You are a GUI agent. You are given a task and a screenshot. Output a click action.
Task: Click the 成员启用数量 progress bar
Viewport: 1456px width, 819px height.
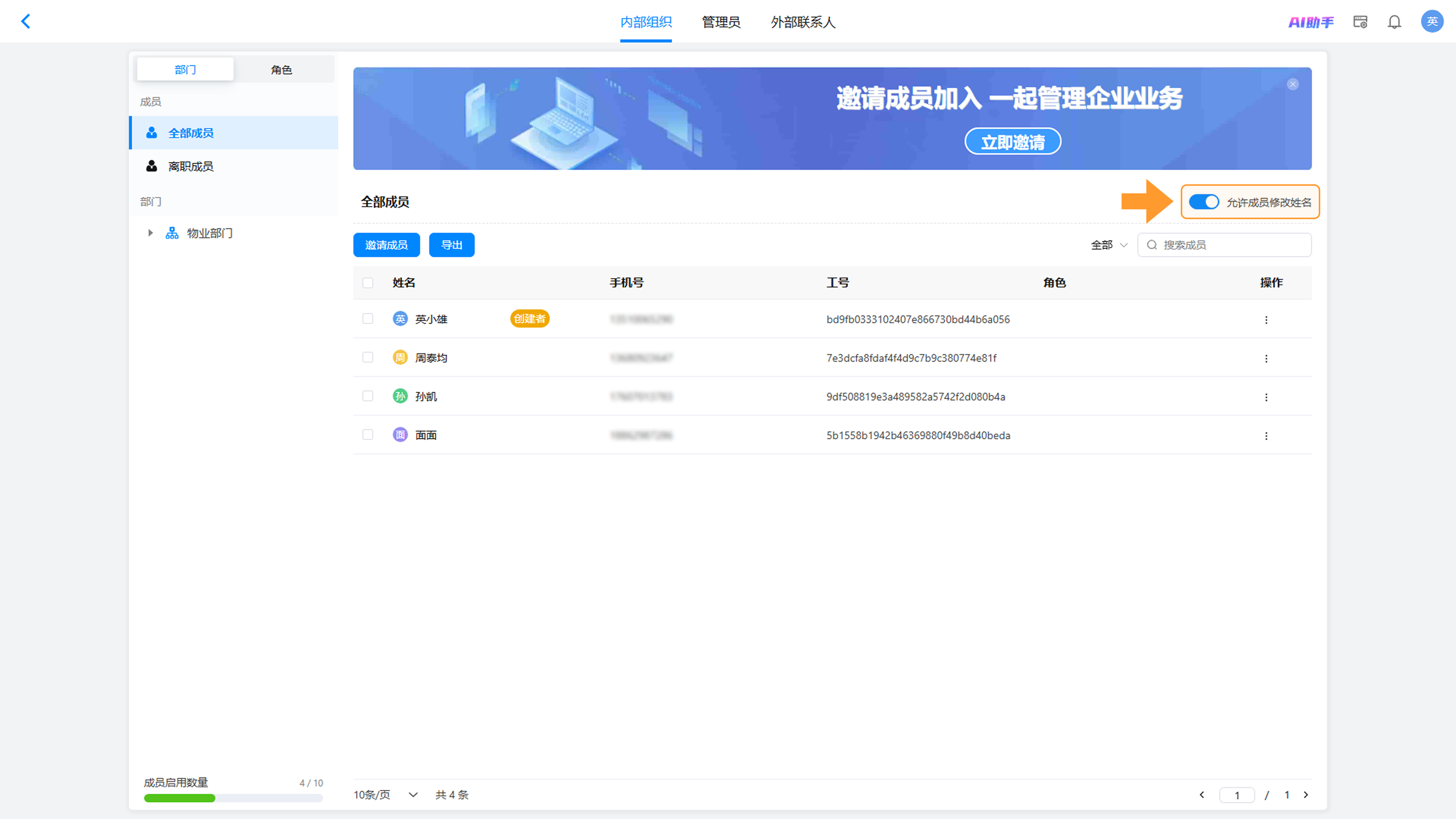(x=234, y=798)
